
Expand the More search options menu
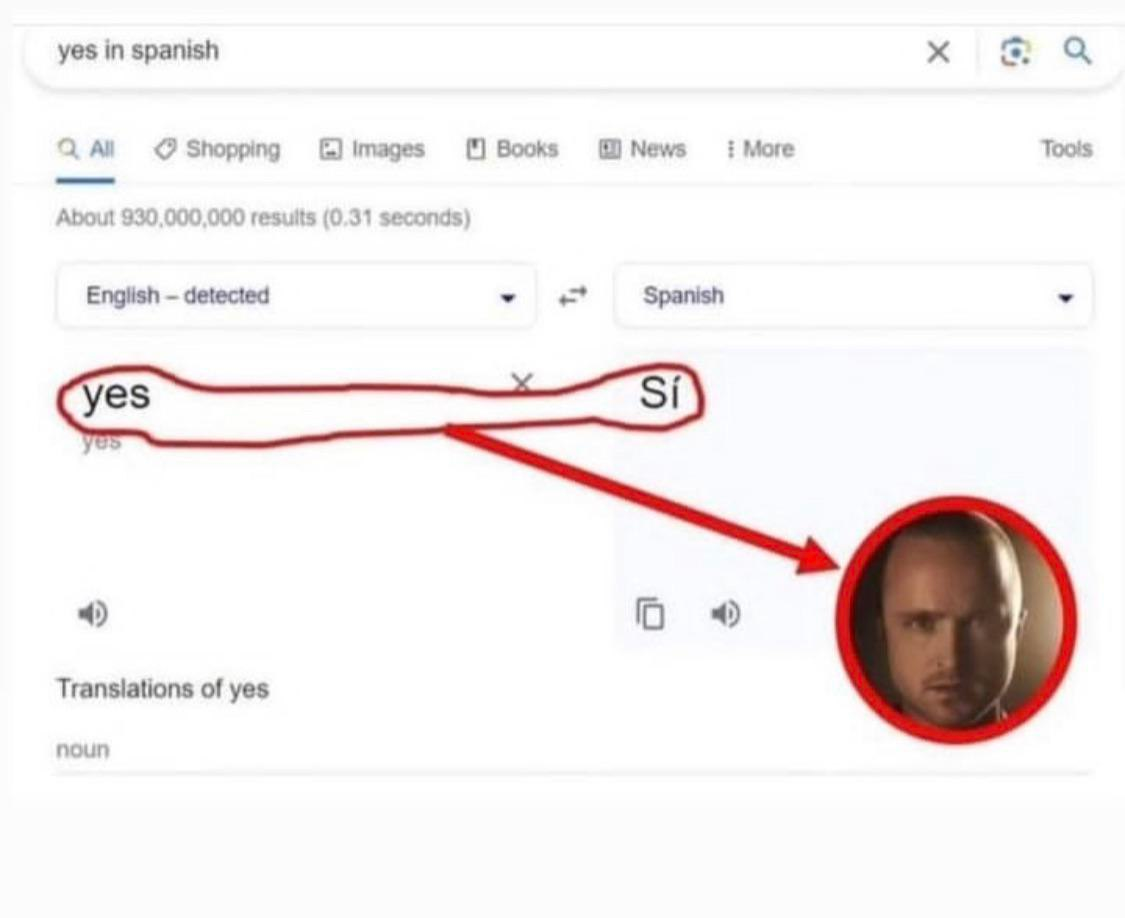pyautogui.click(x=759, y=149)
